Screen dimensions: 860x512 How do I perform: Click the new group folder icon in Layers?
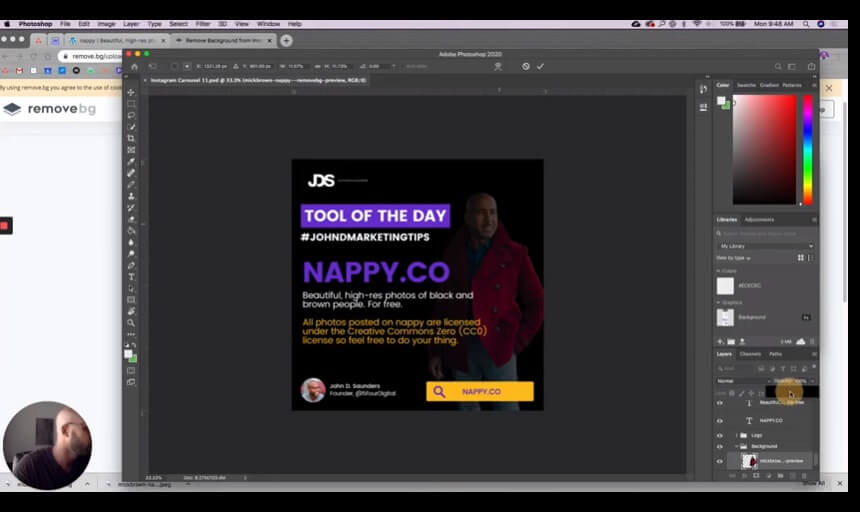(x=780, y=476)
